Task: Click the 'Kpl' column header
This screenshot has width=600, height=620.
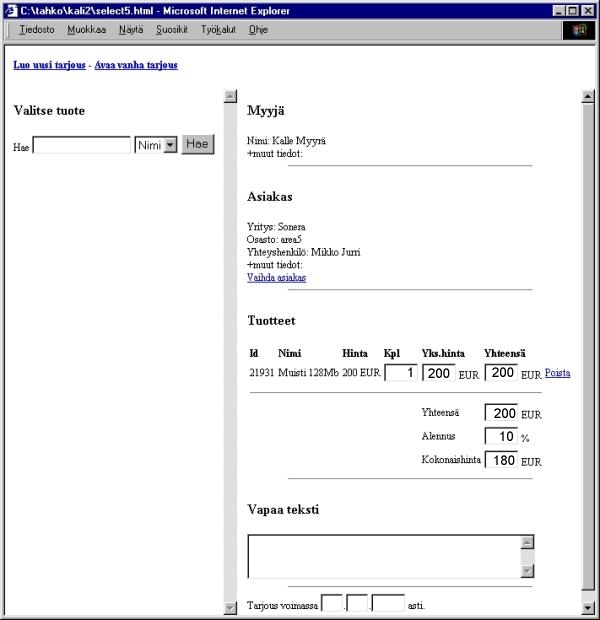Action: click(x=392, y=353)
